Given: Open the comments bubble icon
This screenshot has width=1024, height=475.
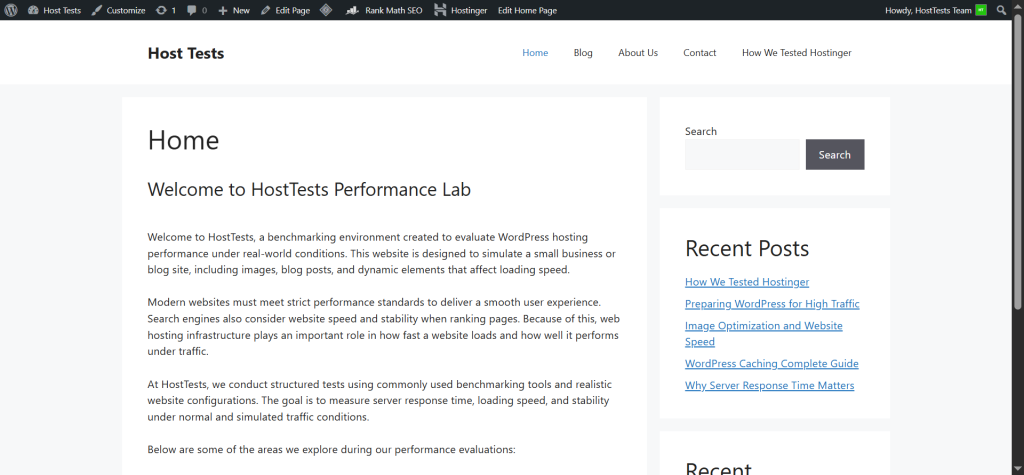Looking at the screenshot, I should tap(192, 10).
